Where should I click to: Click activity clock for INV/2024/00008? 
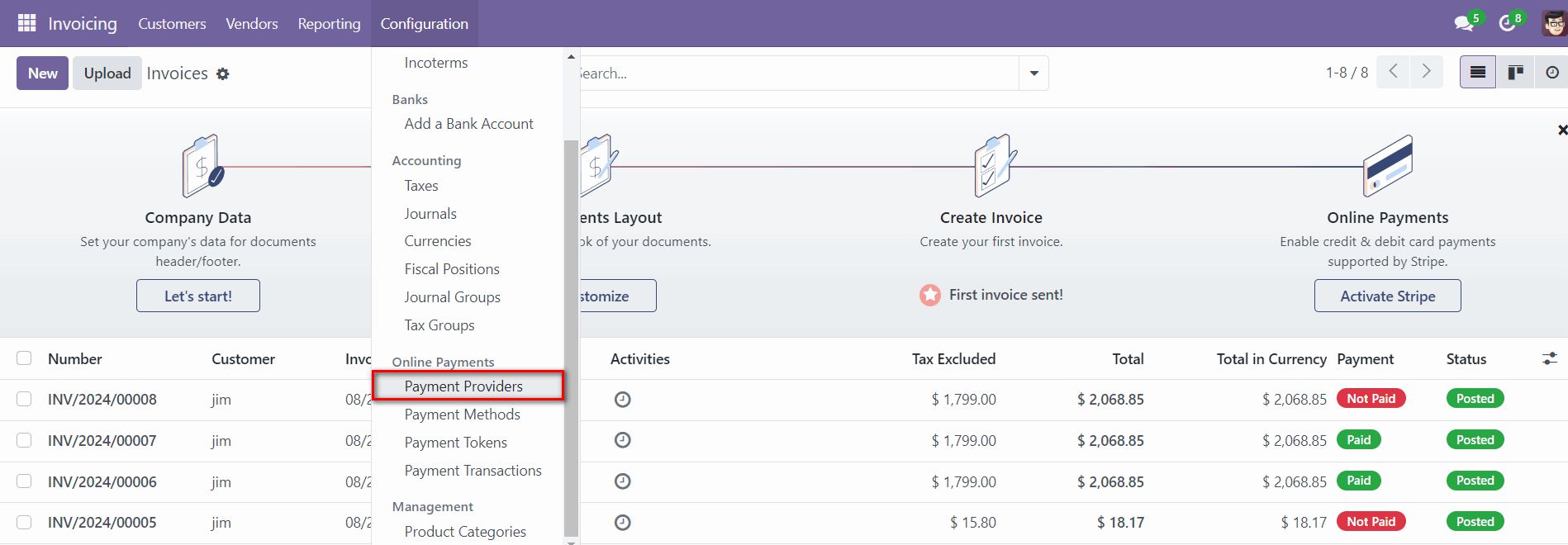[623, 400]
